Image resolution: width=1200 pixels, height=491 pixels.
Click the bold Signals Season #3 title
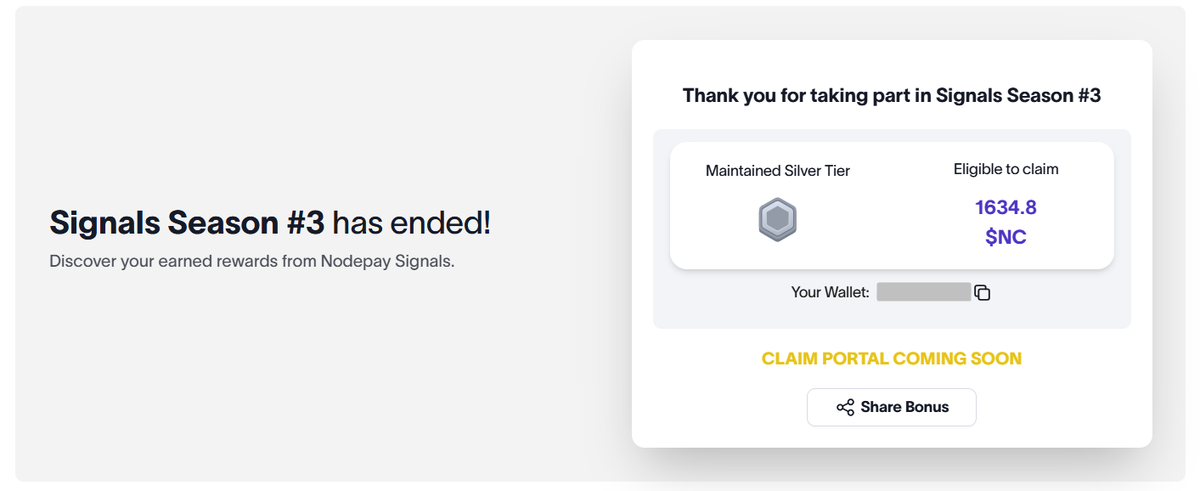pos(187,223)
